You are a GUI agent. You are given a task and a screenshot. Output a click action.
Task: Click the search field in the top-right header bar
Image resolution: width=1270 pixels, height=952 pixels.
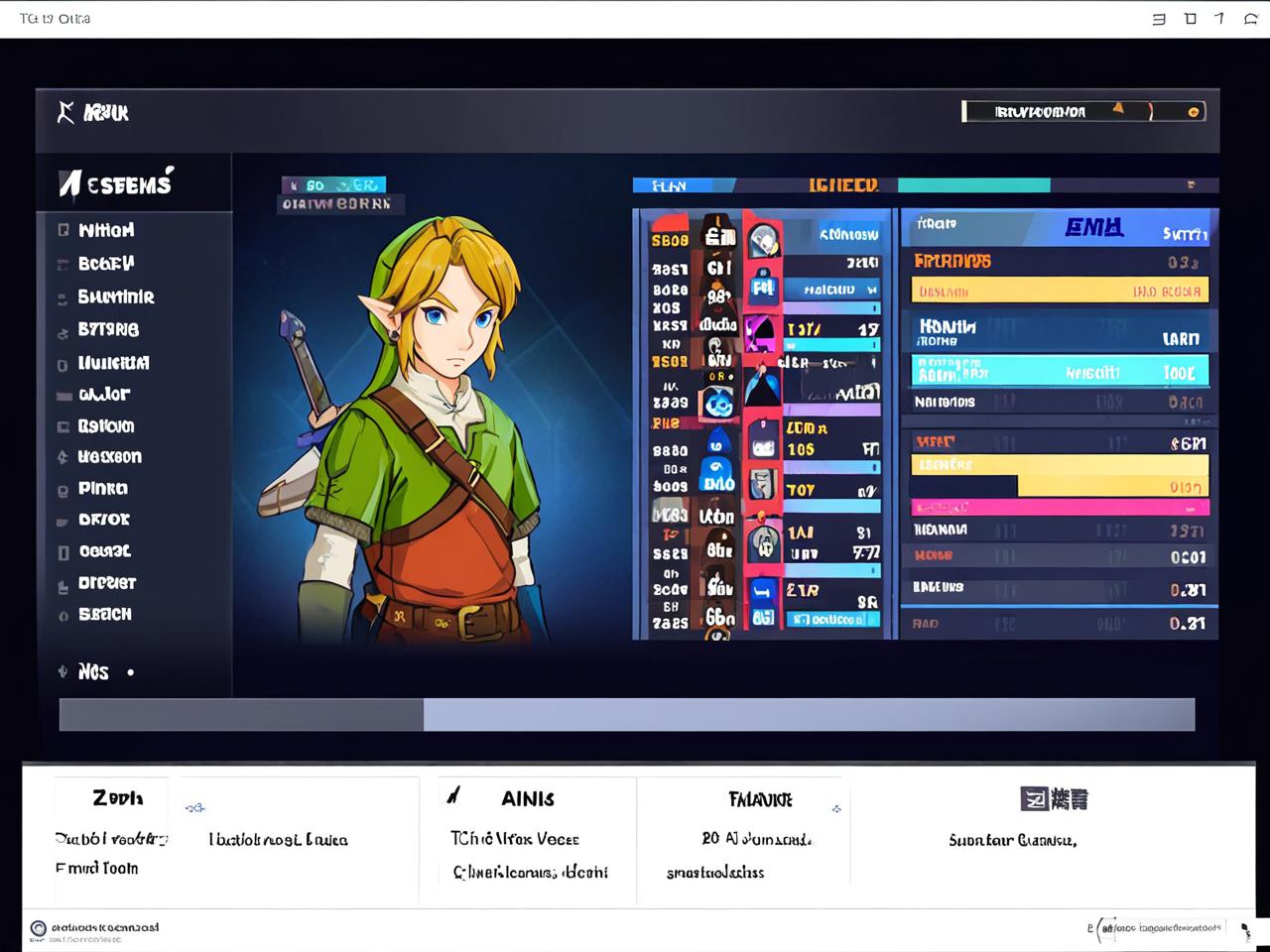1083,111
